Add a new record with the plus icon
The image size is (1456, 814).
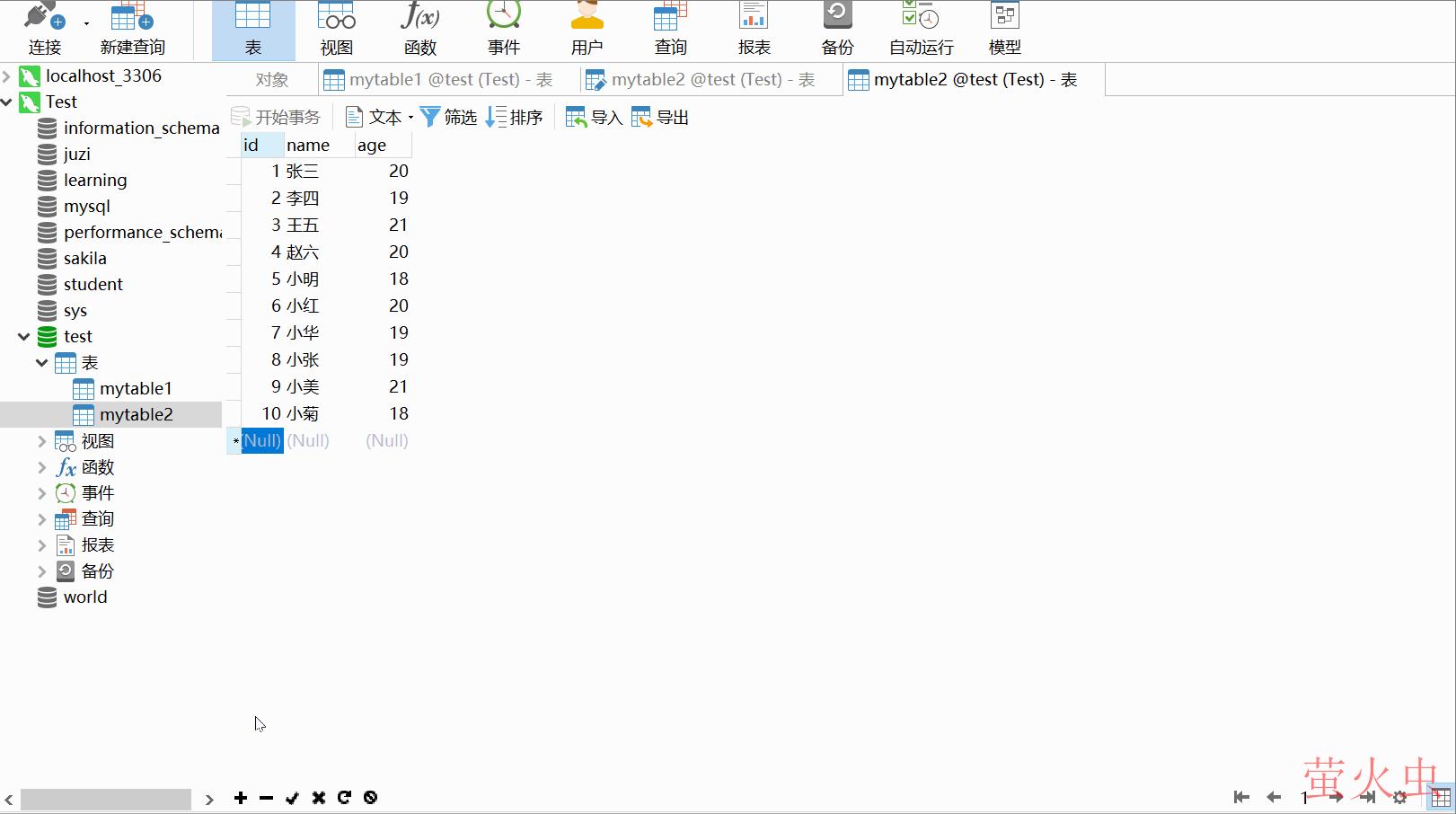click(240, 797)
